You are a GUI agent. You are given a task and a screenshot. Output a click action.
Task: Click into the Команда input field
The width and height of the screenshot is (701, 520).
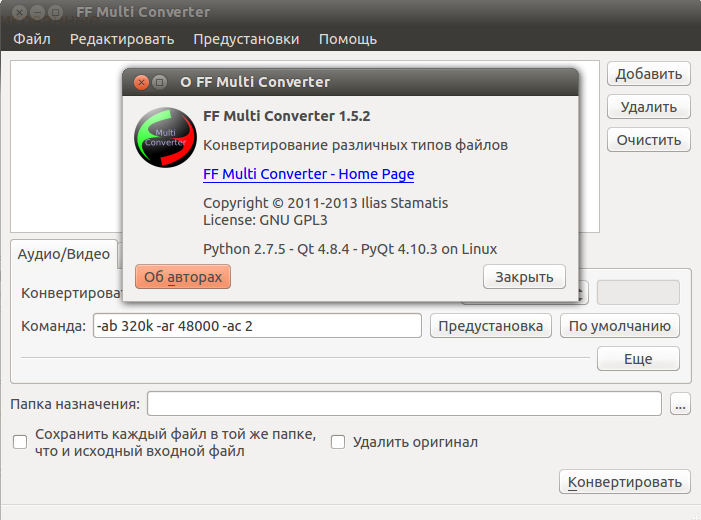pyautogui.click(x=256, y=326)
